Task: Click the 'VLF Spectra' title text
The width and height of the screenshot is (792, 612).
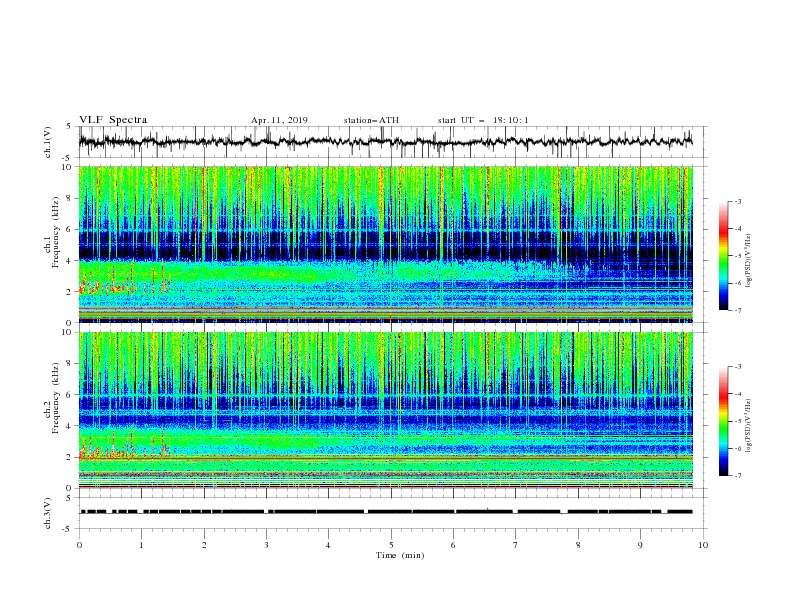Action: 113,120
